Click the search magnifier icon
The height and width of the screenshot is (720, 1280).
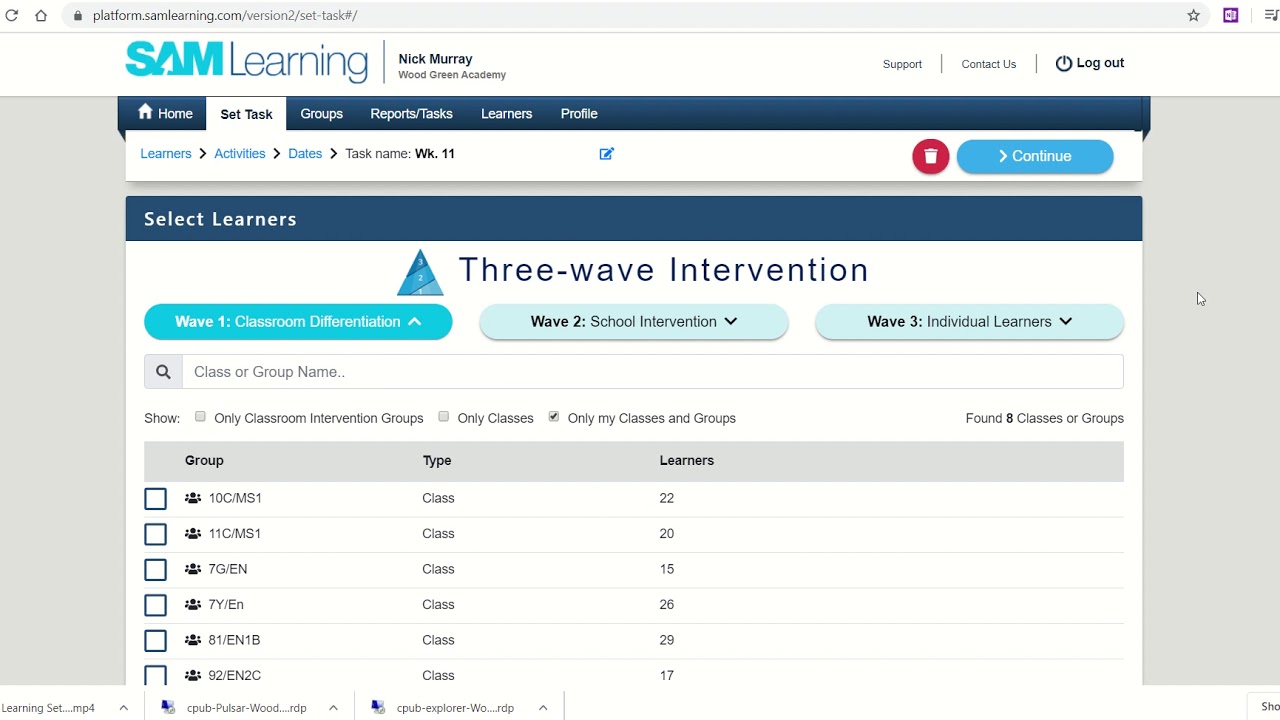[x=163, y=372]
